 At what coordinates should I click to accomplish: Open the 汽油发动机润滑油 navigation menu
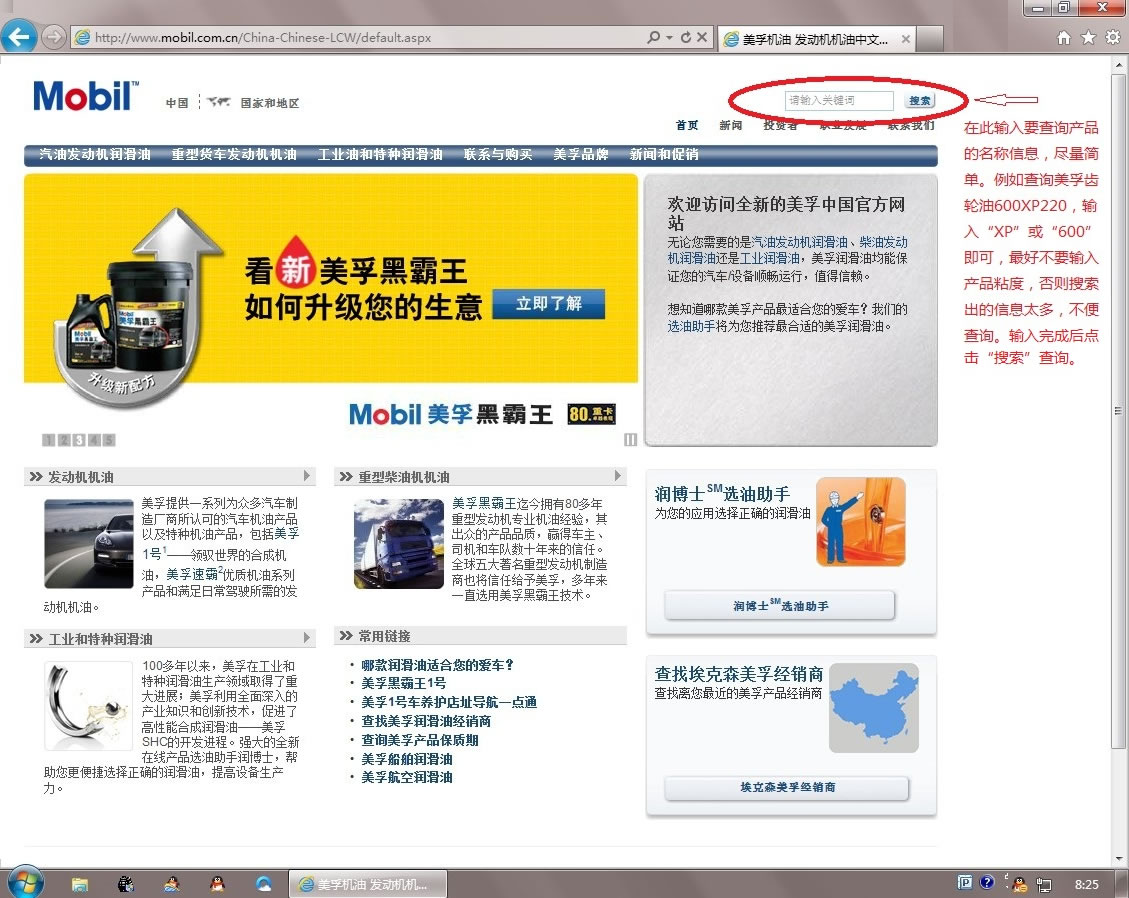95,155
